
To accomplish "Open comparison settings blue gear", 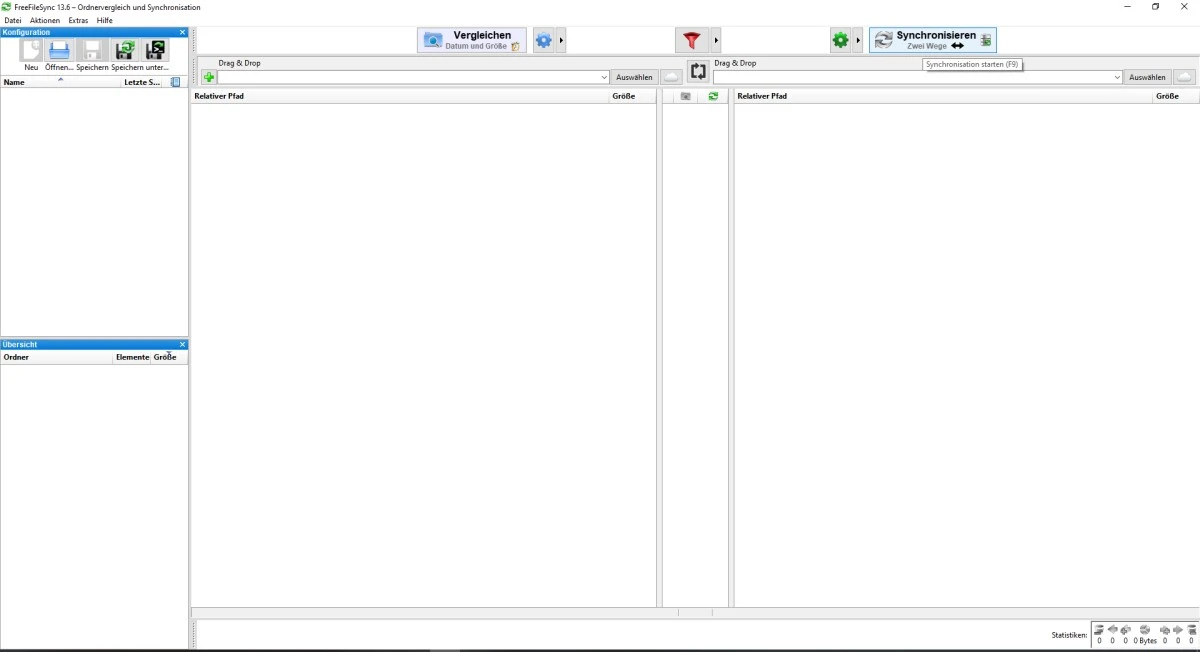I will [x=543, y=40].
